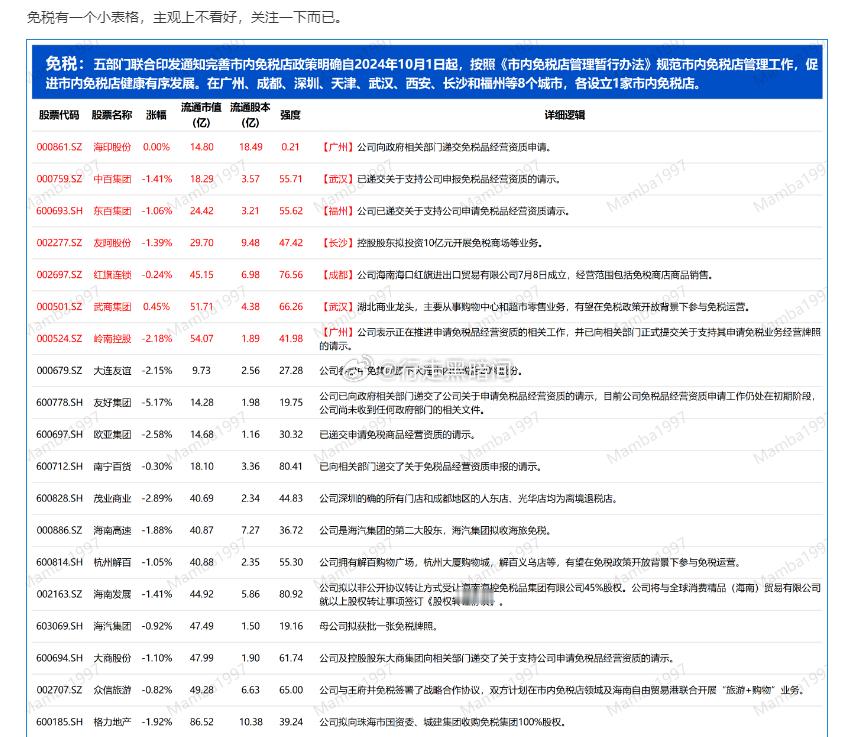
Task: Click the 流通市值 column header
Action: [201, 115]
